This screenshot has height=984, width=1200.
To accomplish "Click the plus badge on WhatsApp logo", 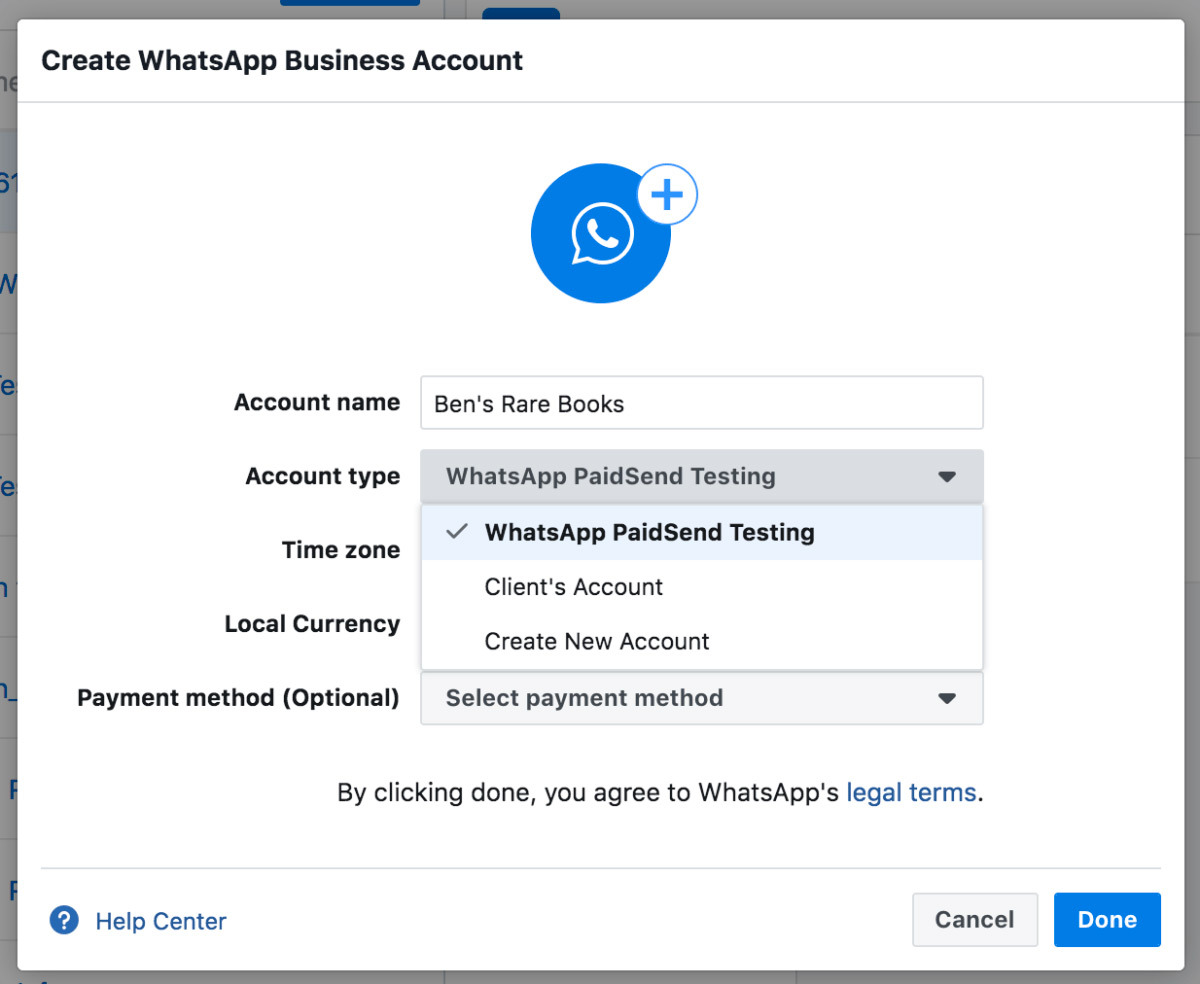I will pos(667,194).
